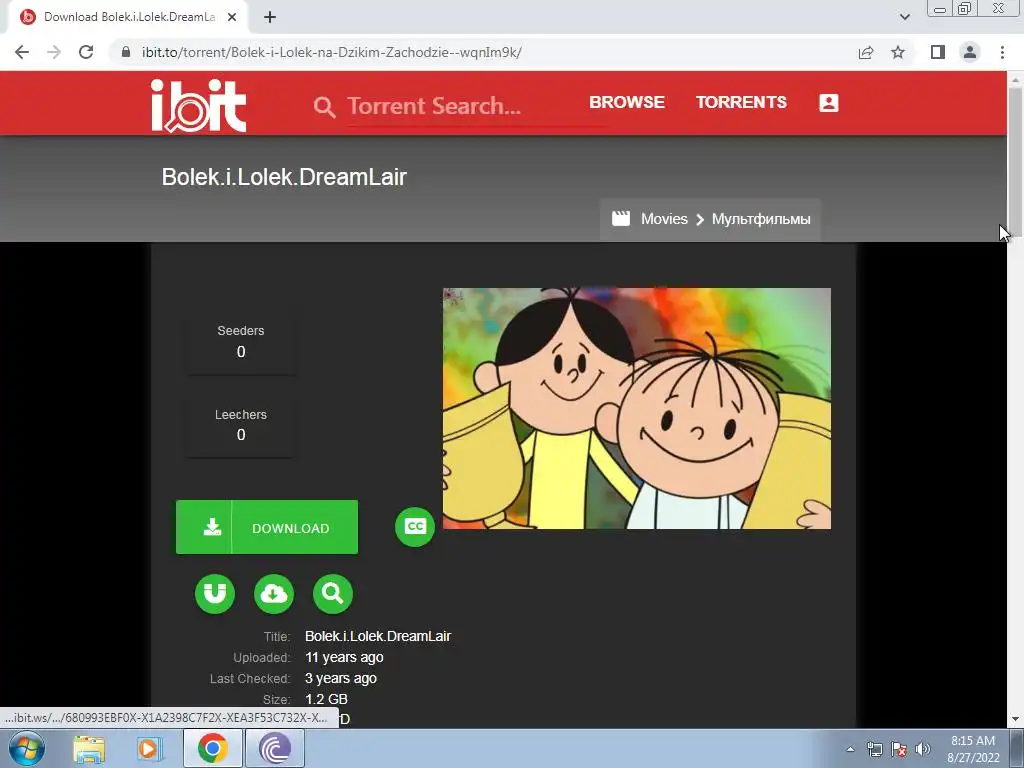This screenshot has width=1024, height=768.
Task: Click the '11 years ago' uploaded value
Action: point(344,657)
